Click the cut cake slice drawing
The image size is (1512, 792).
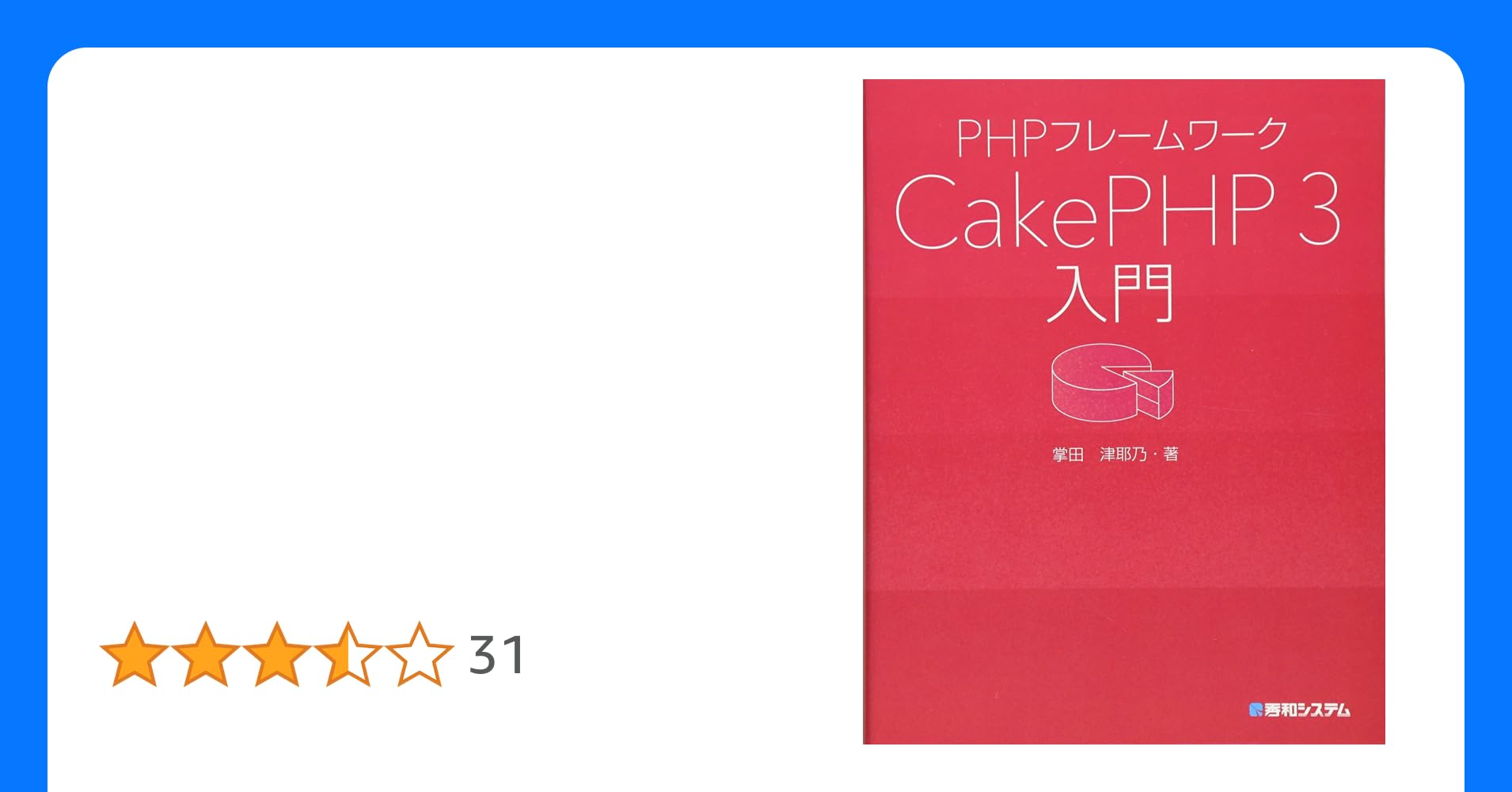(1146, 391)
